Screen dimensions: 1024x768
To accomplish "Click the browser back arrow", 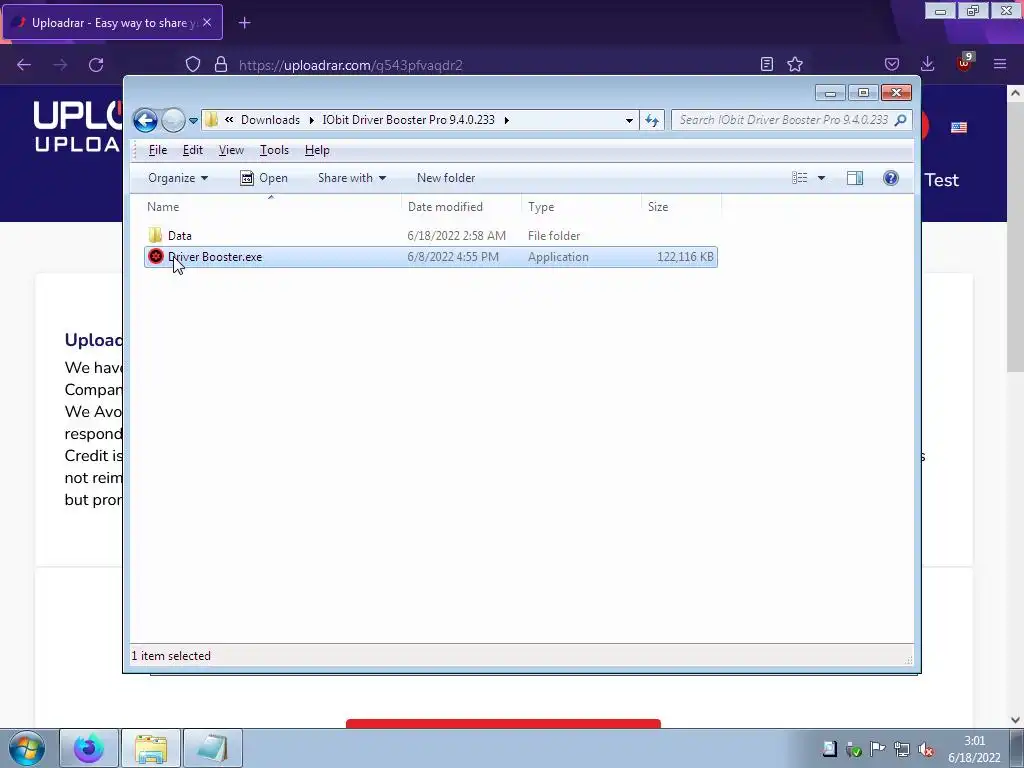I will [x=24, y=65].
